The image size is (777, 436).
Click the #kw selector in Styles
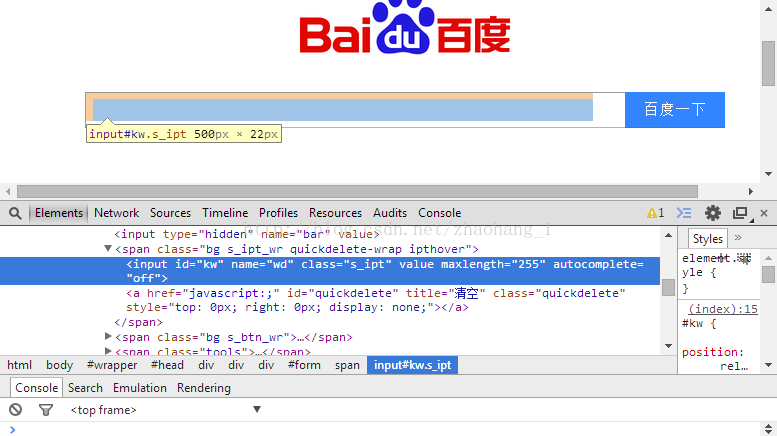tap(692, 324)
